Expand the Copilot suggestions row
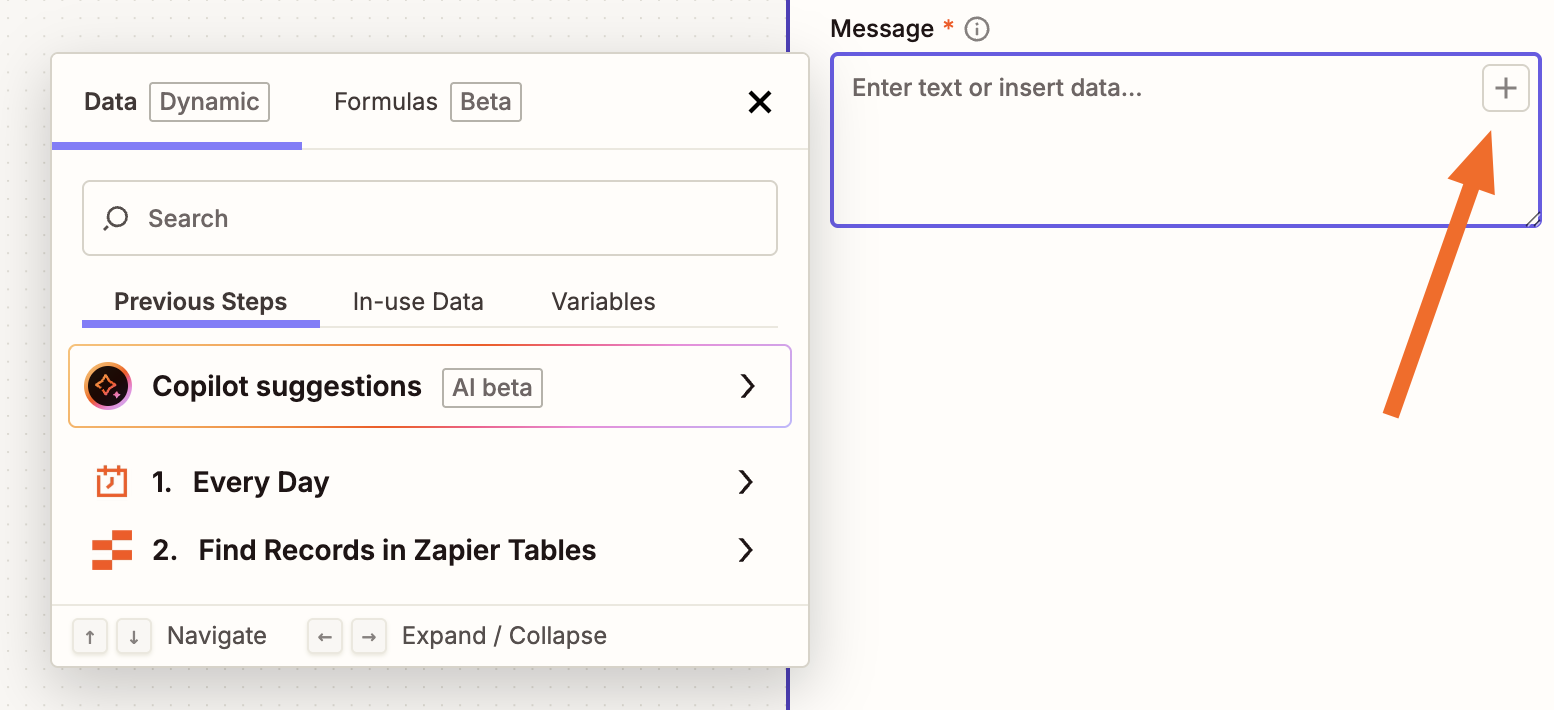Screen dimensions: 1554x710 tap(748, 386)
